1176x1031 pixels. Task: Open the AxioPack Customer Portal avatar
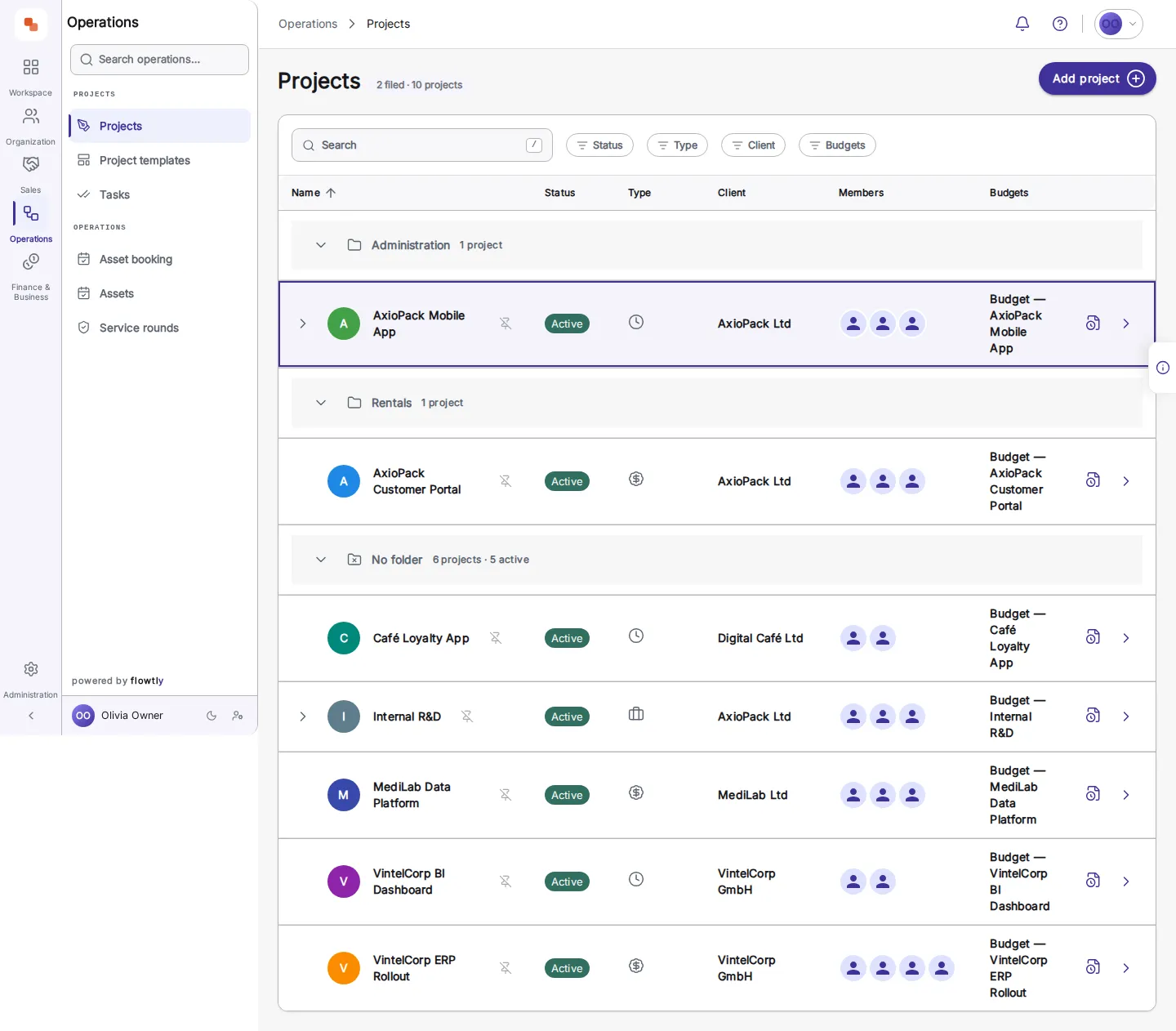[344, 481]
